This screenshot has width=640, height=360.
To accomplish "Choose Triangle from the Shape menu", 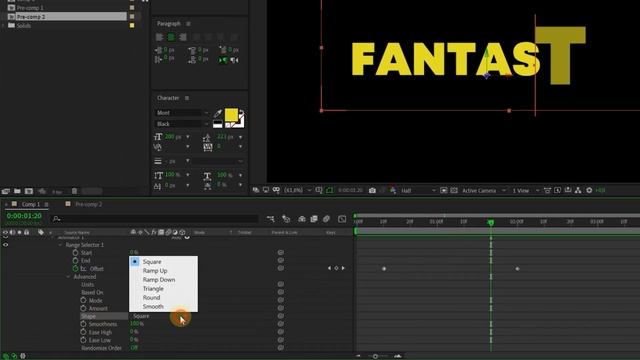I will (x=163, y=289).
